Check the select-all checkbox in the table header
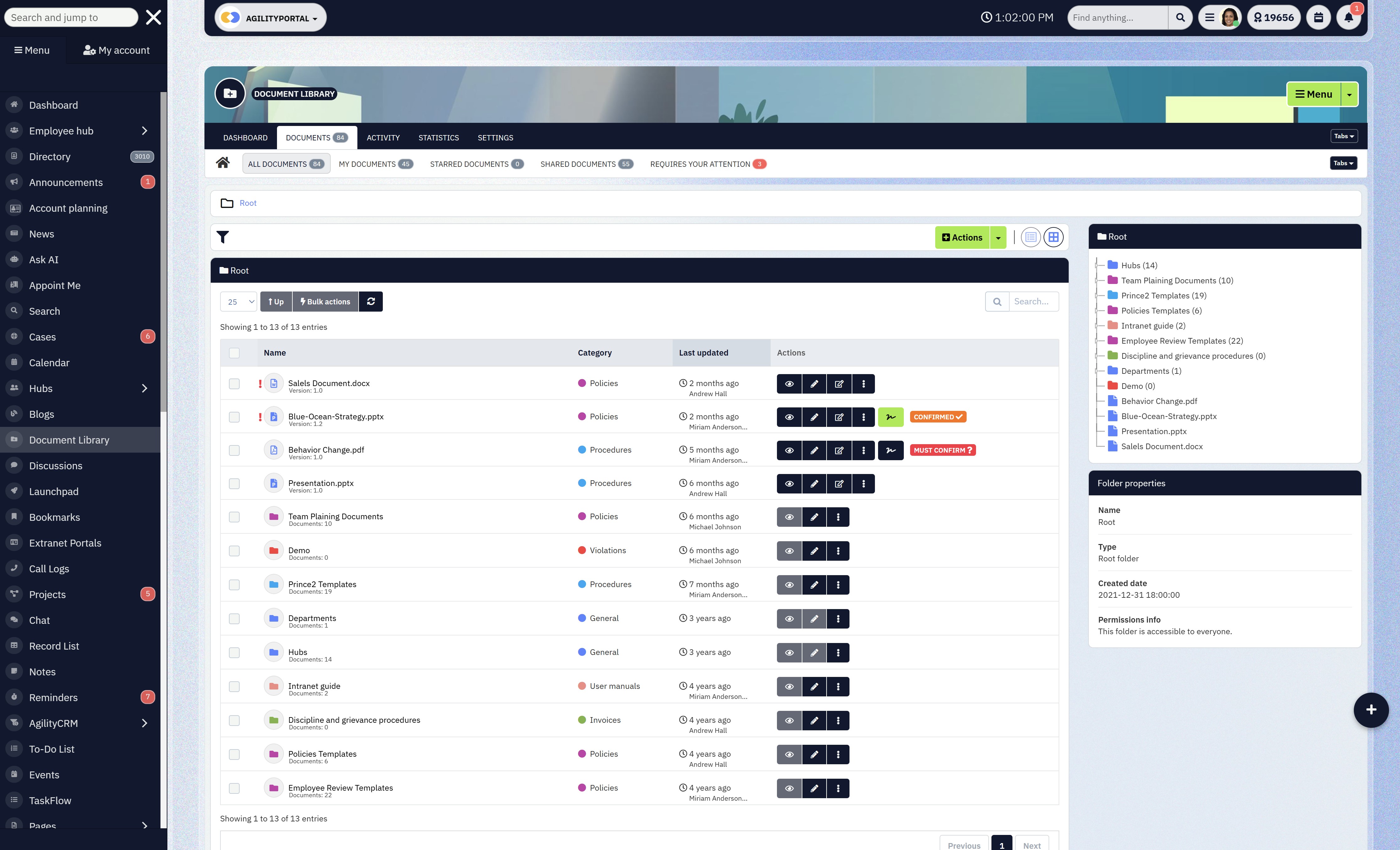Image resolution: width=1400 pixels, height=850 pixels. pos(234,353)
